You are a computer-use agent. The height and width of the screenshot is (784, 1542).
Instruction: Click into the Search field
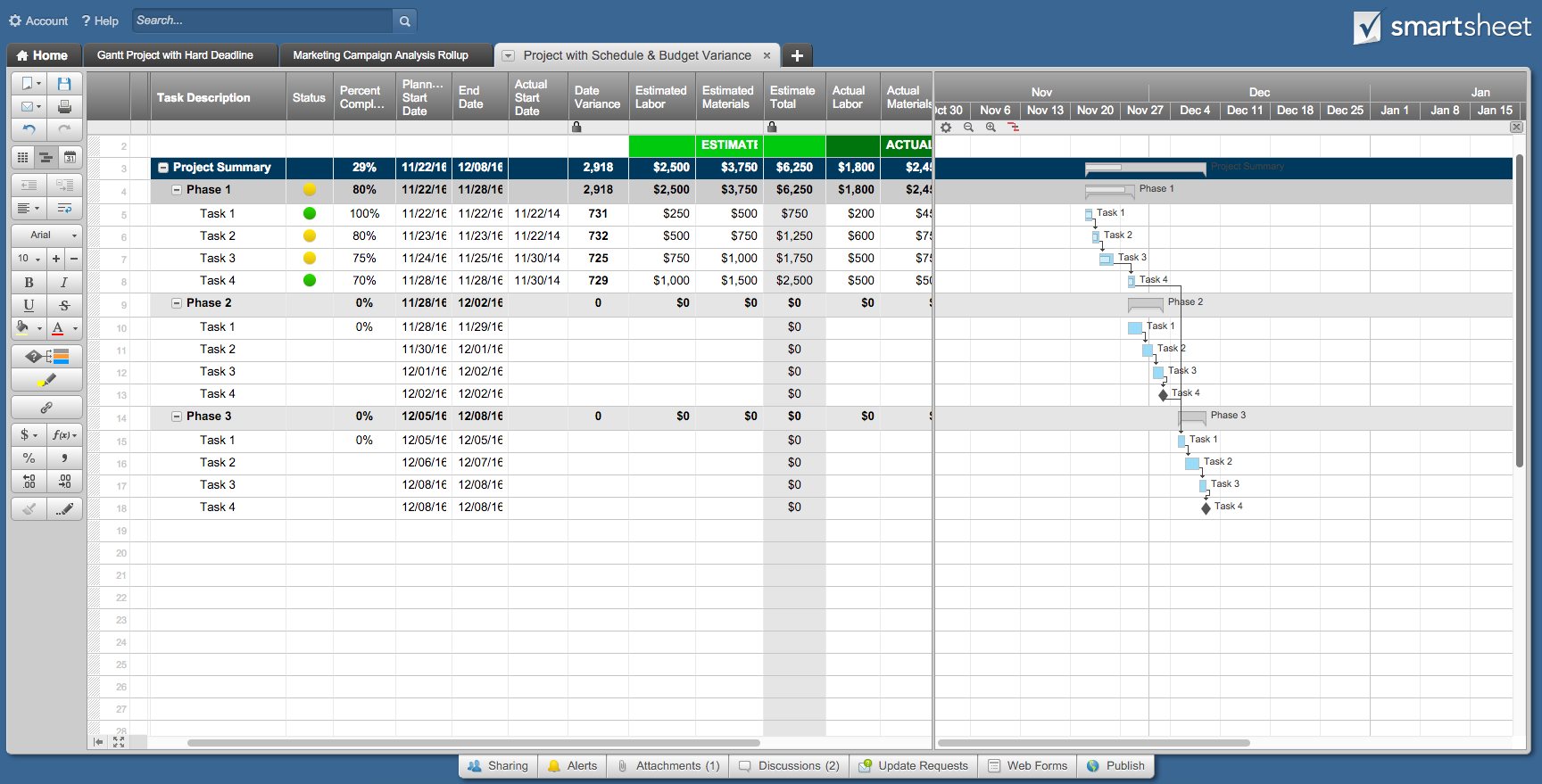tap(262, 21)
